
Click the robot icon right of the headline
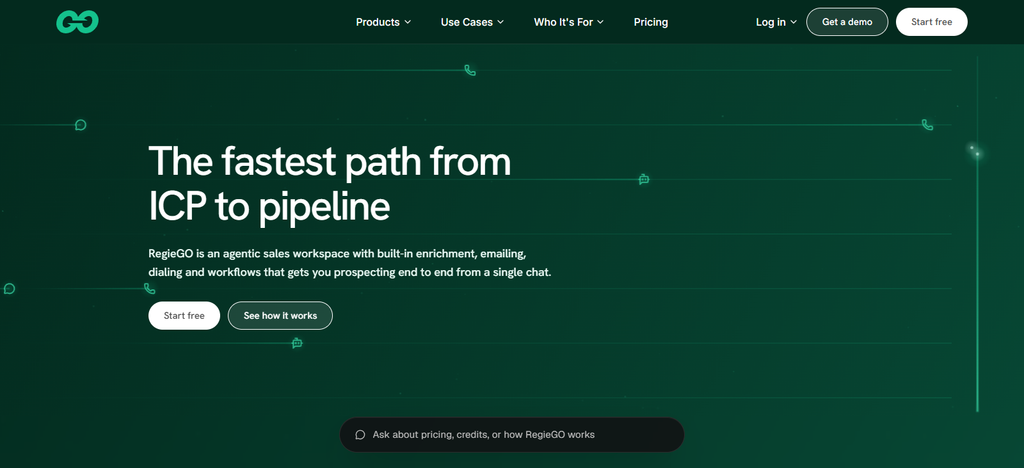tap(644, 179)
